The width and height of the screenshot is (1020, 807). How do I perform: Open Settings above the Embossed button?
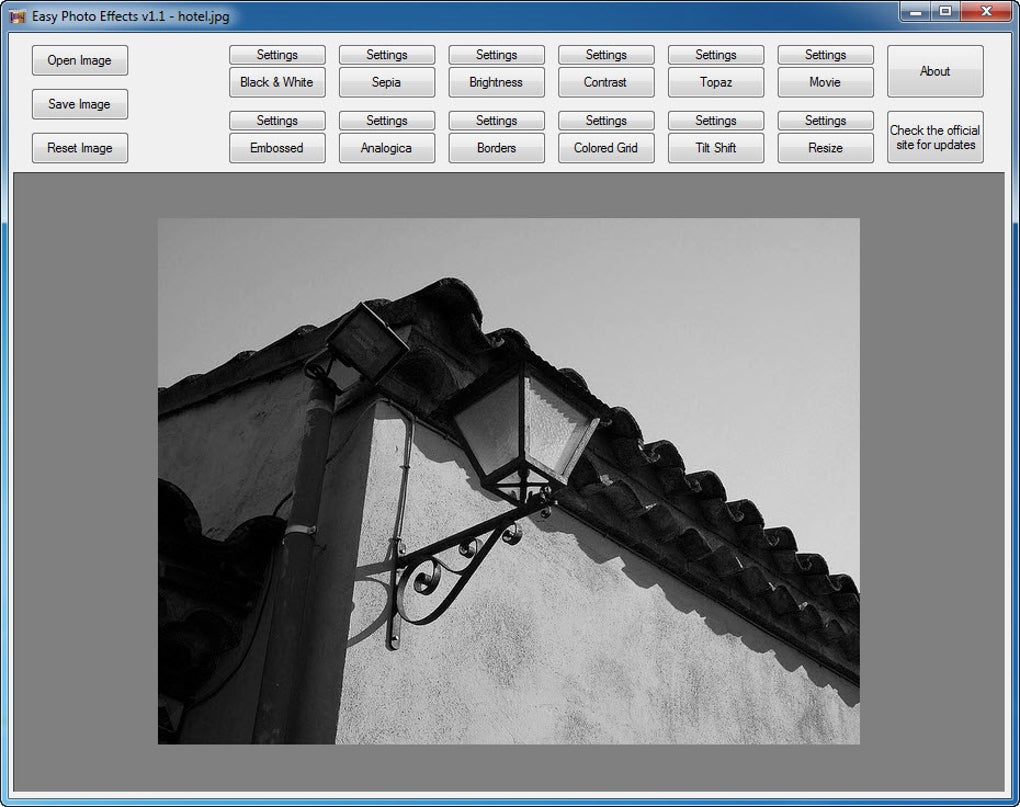tap(276, 120)
